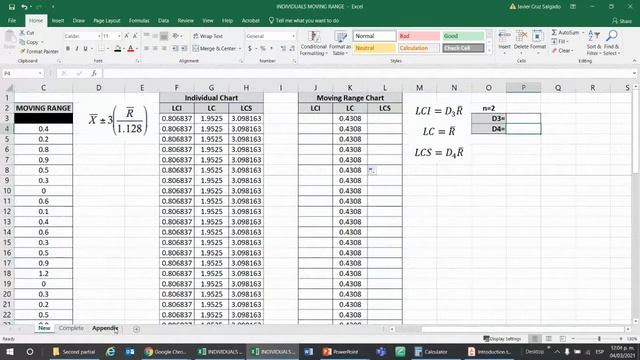This screenshot has width=640, height=360.
Task: Switch to the Formulas tab
Action: coord(139,20)
